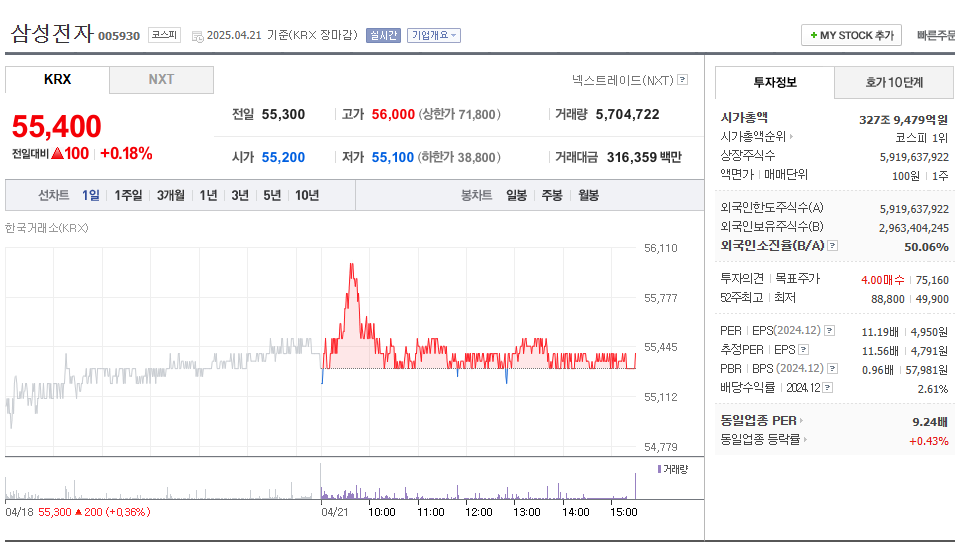Image resolution: width=955 pixels, height=542 pixels.
Task: Click the 동일업종 등락률 arrow link
Action: pyautogui.click(x=805, y=439)
